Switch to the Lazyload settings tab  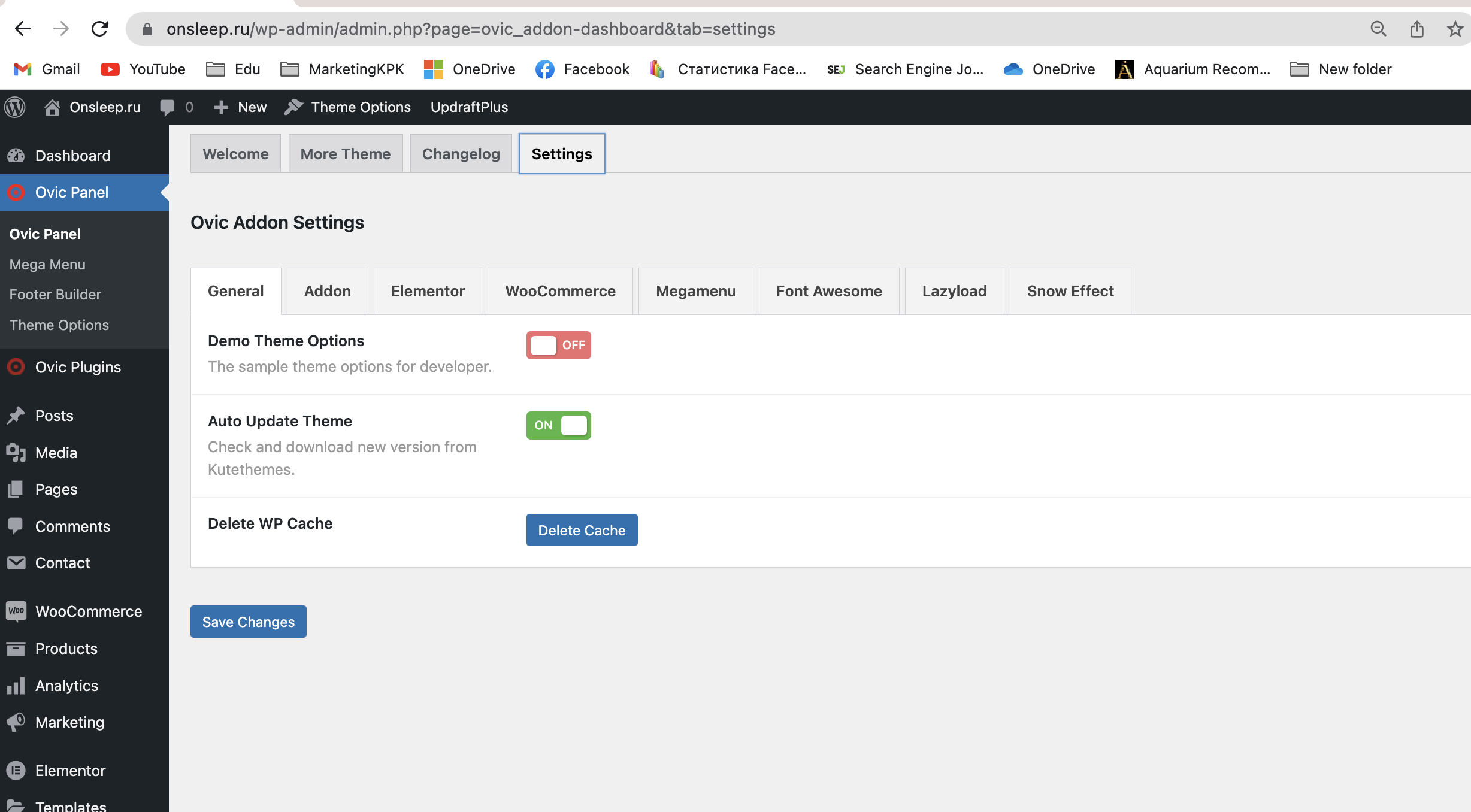coord(955,291)
